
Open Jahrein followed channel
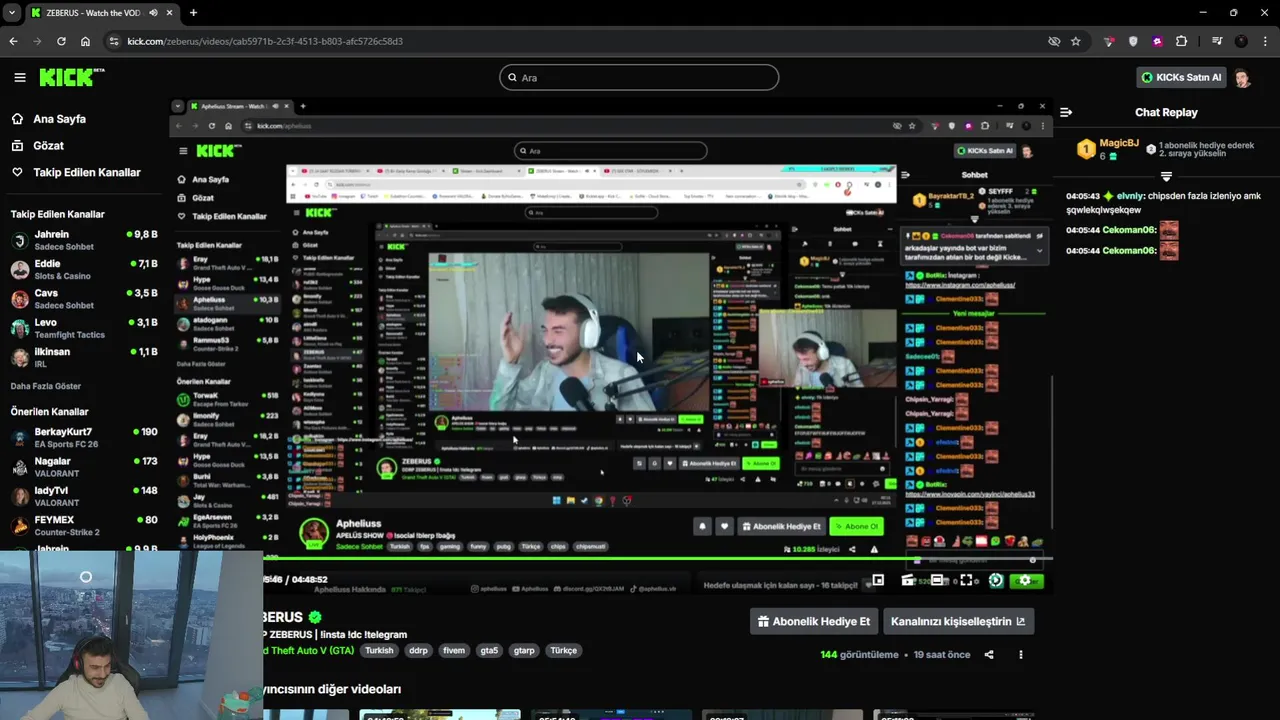tap(84, 240)
